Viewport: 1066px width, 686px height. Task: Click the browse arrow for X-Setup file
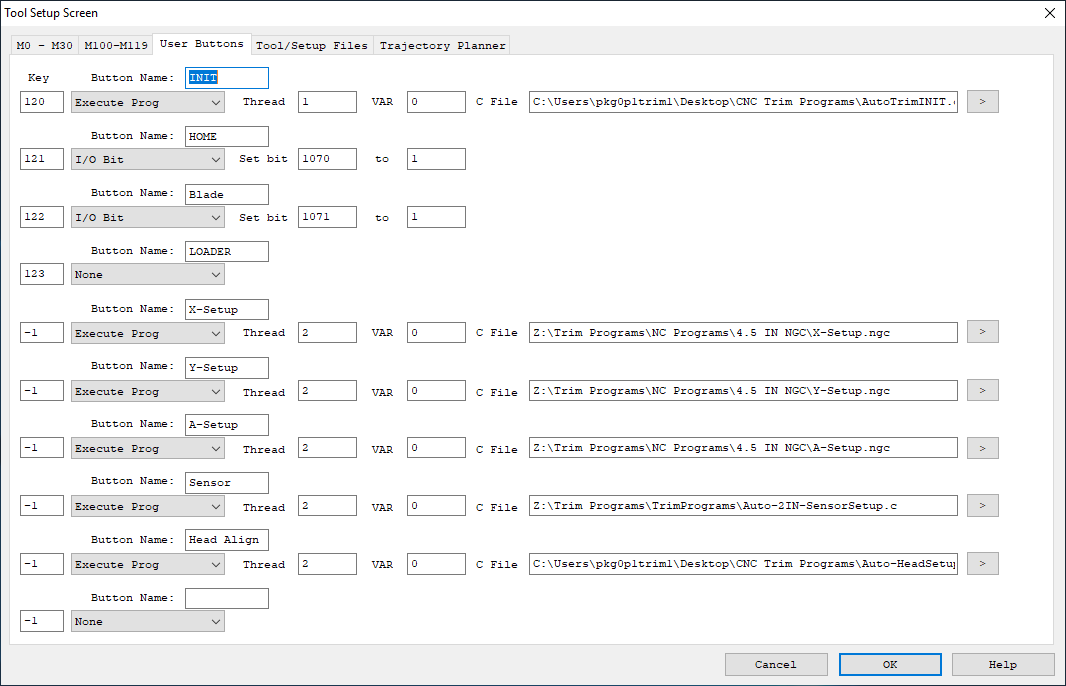coord(982,332)
